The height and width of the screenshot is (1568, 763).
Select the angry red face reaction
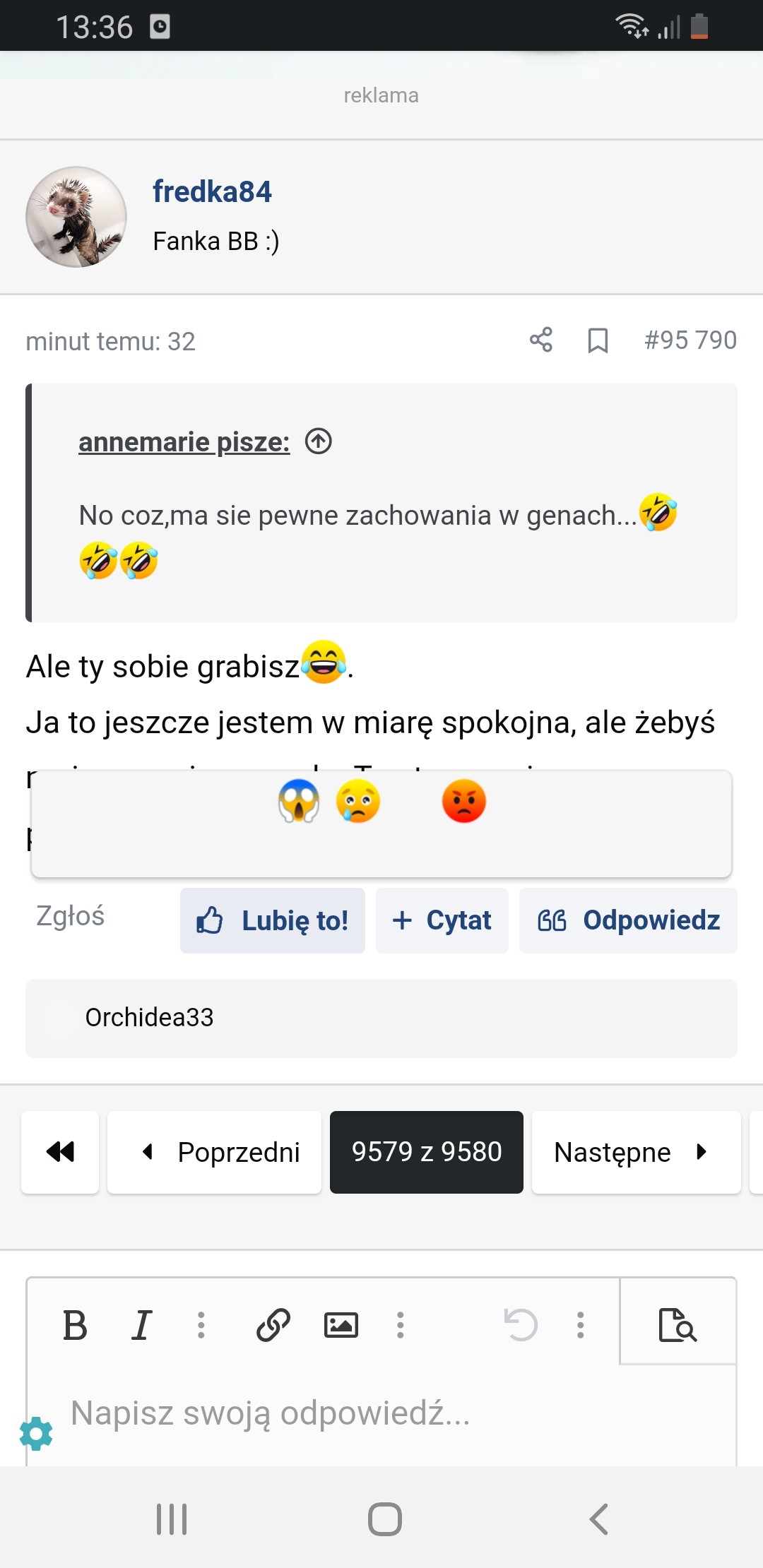click(x=463, y=802)
